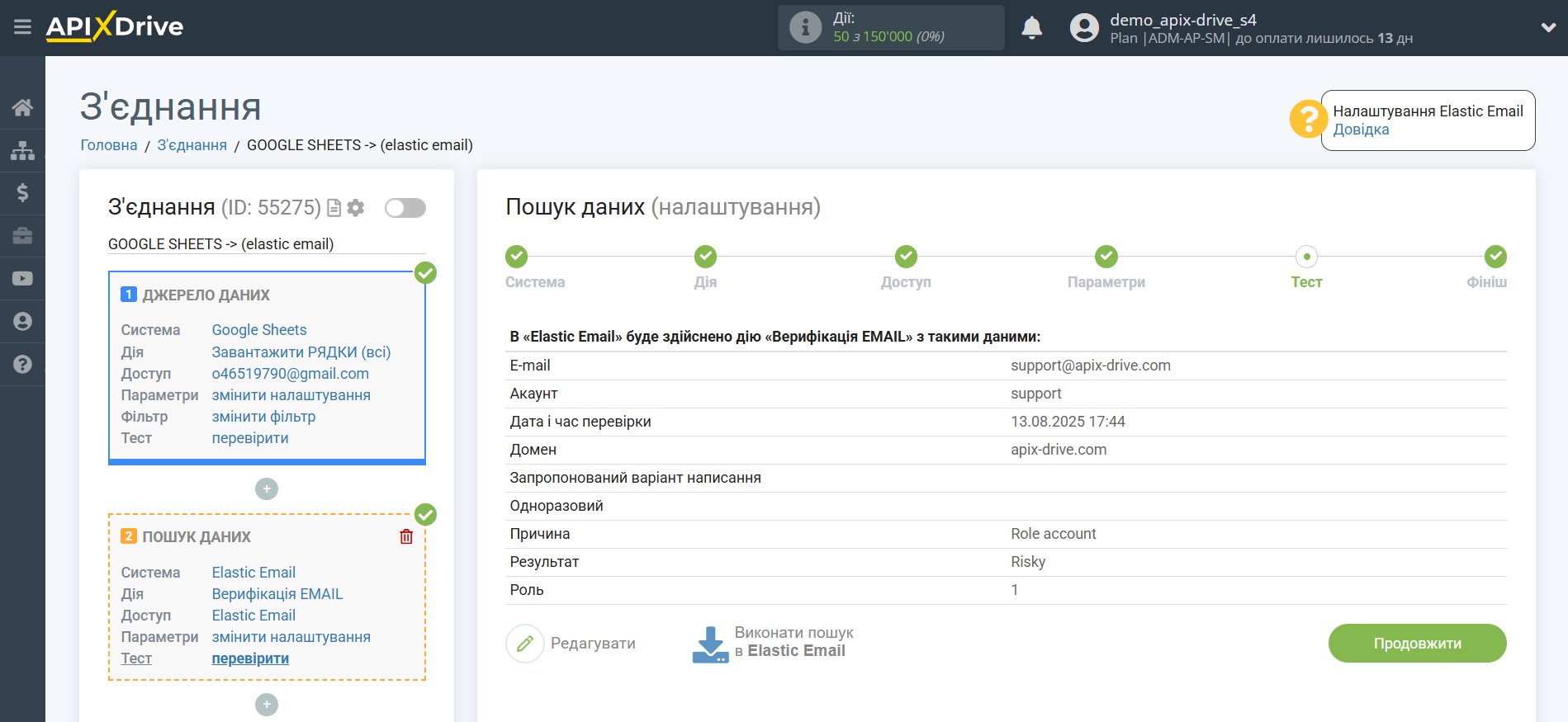Viewport: 1568px width, 722px height.
Task: Click the green Продовжити button
Action: 1417,644
